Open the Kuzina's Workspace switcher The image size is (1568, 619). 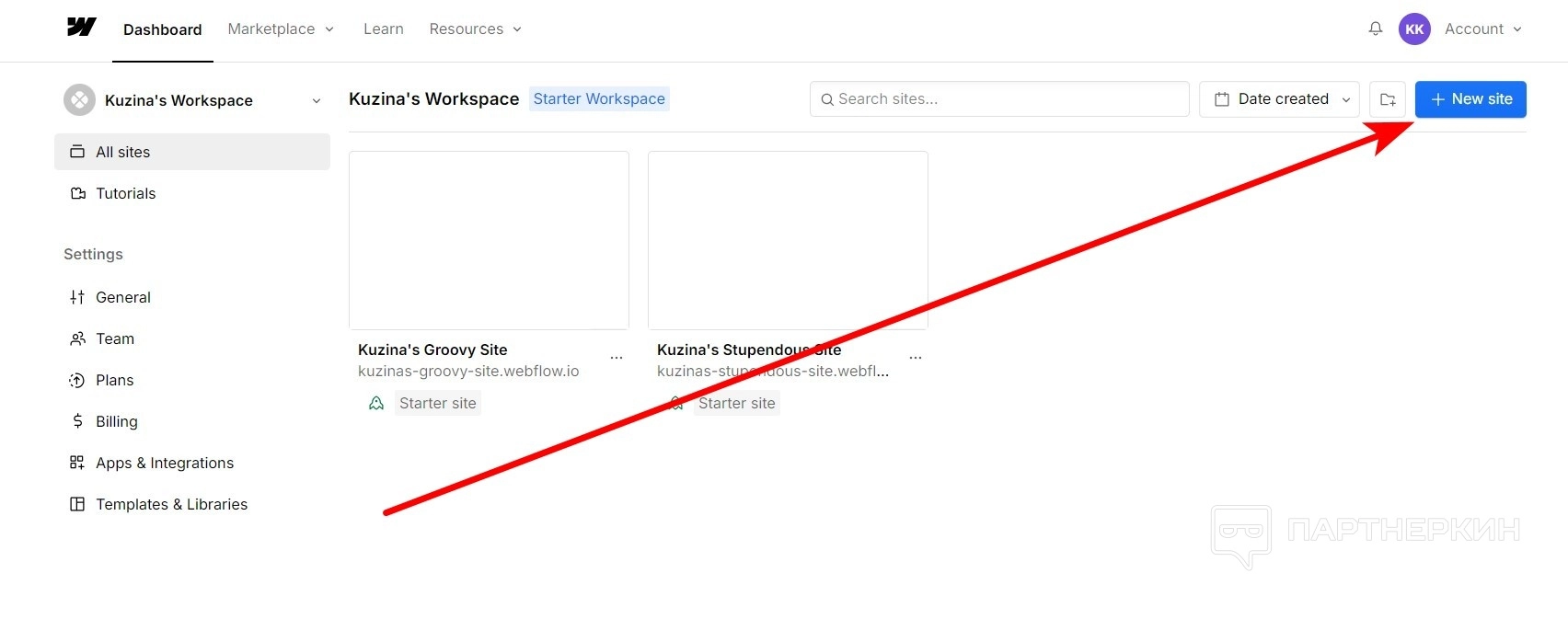(192, 99)
